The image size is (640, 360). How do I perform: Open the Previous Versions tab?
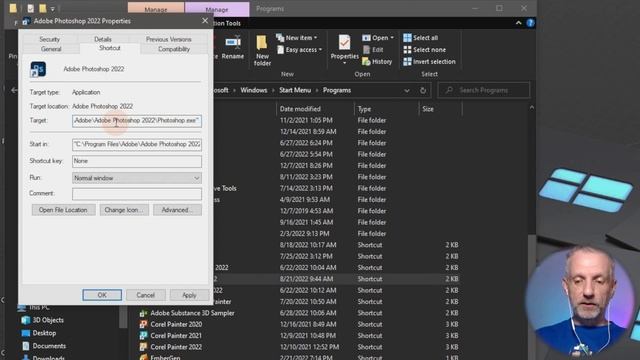pos(169,39)
